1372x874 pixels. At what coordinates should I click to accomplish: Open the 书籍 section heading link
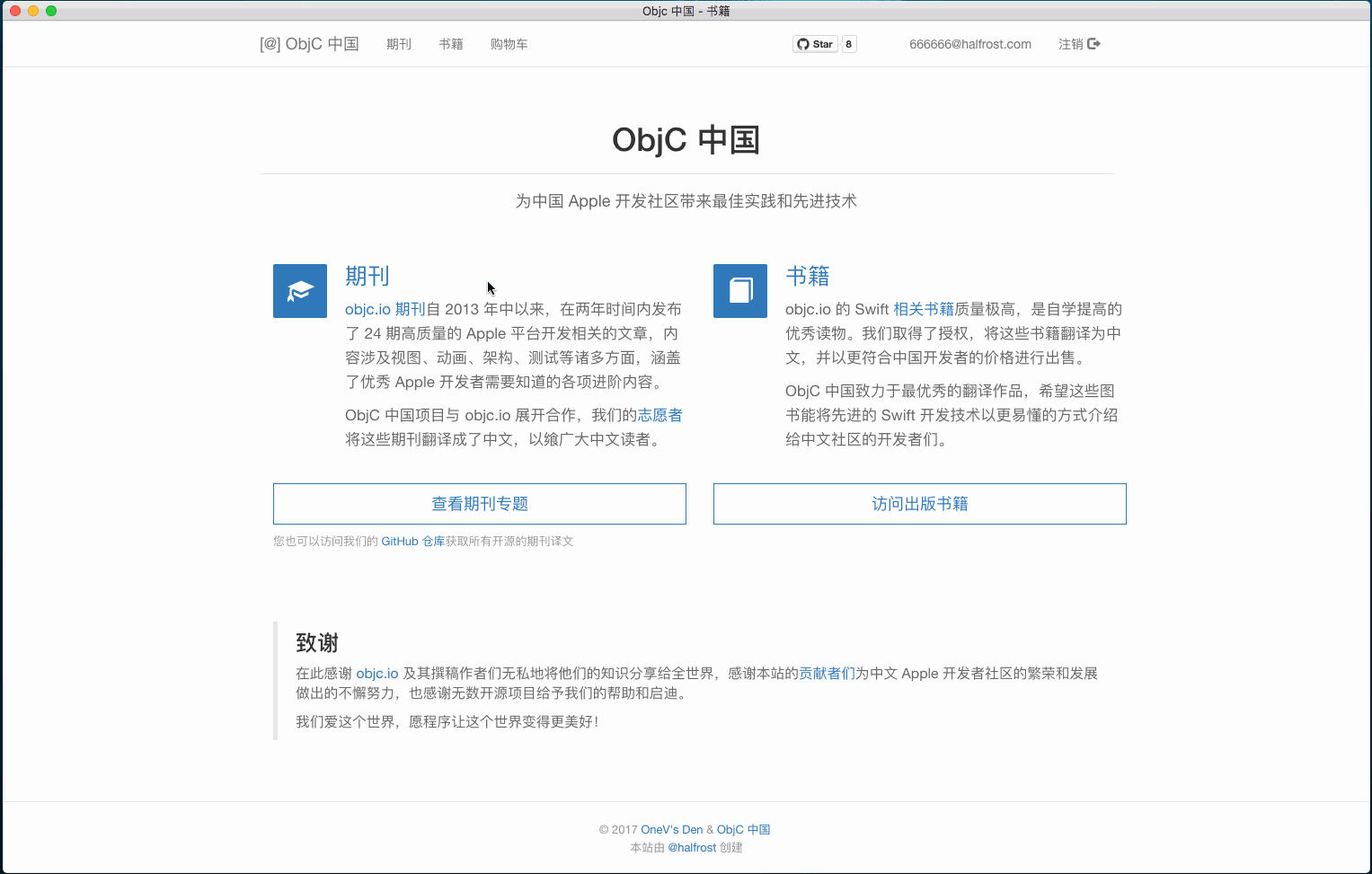(808, 276)
